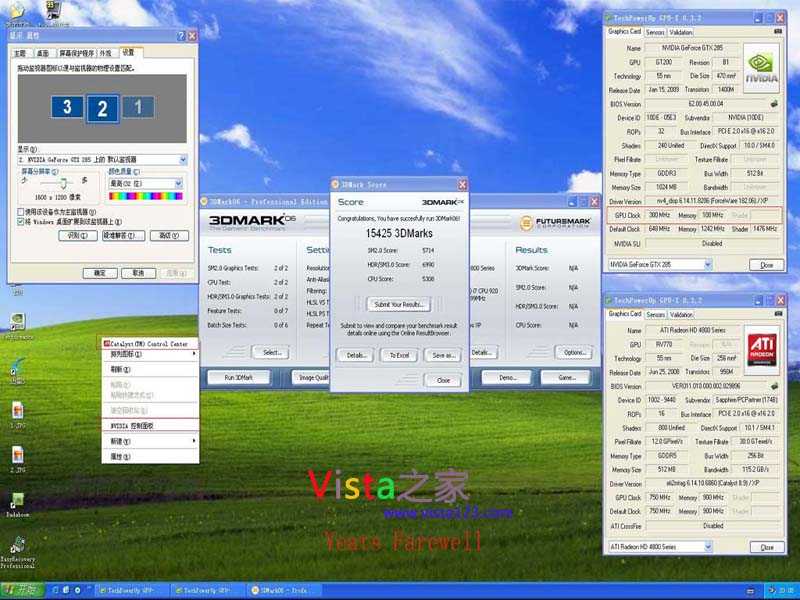Switch to the 屏幕保护程序 (Screen Saver) tab
800x600 pixels.
coord(77,53)
